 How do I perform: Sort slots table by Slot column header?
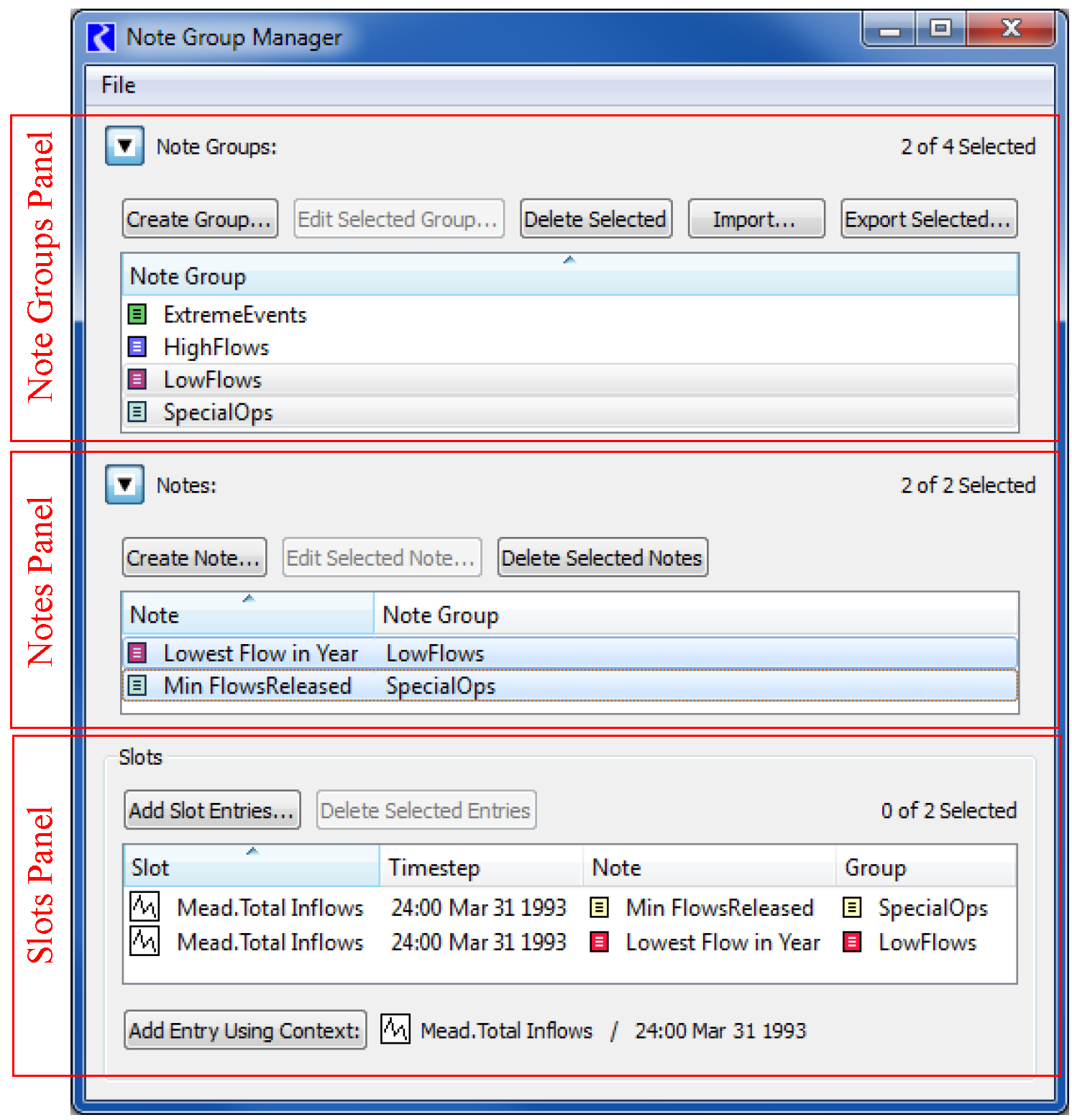click(x=251, y=867)
